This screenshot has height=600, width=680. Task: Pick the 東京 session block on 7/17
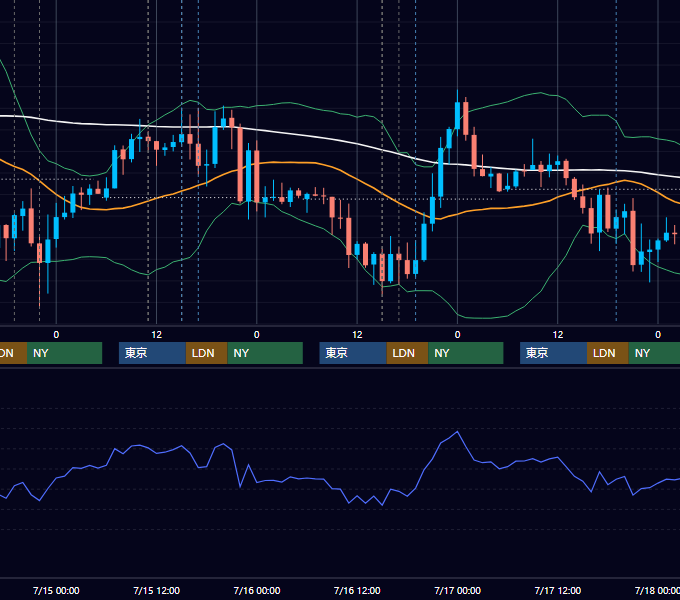(x=553, y=353)
